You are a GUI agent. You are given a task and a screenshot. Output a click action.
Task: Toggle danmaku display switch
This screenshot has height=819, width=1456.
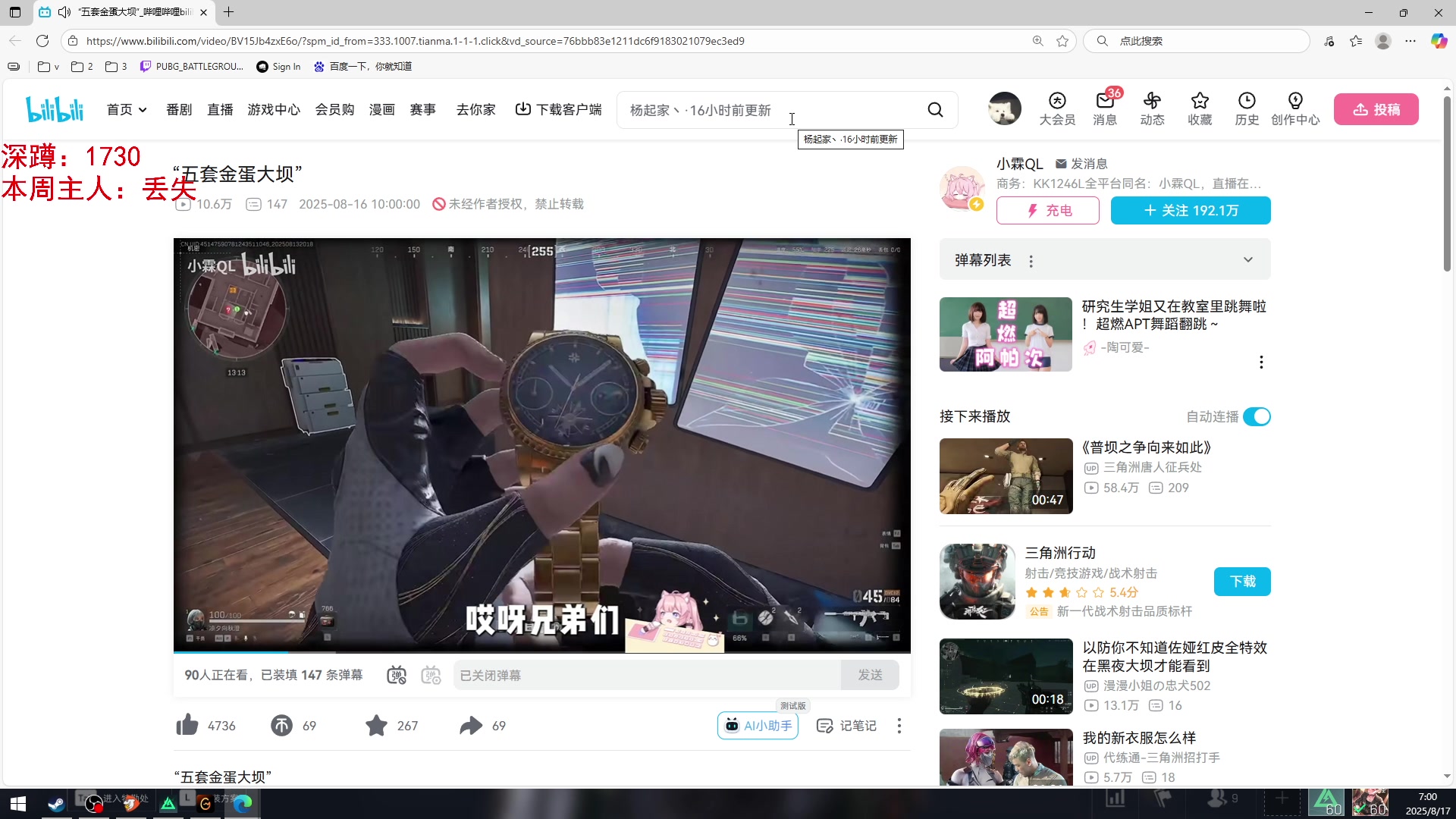(x=397, y=675)
